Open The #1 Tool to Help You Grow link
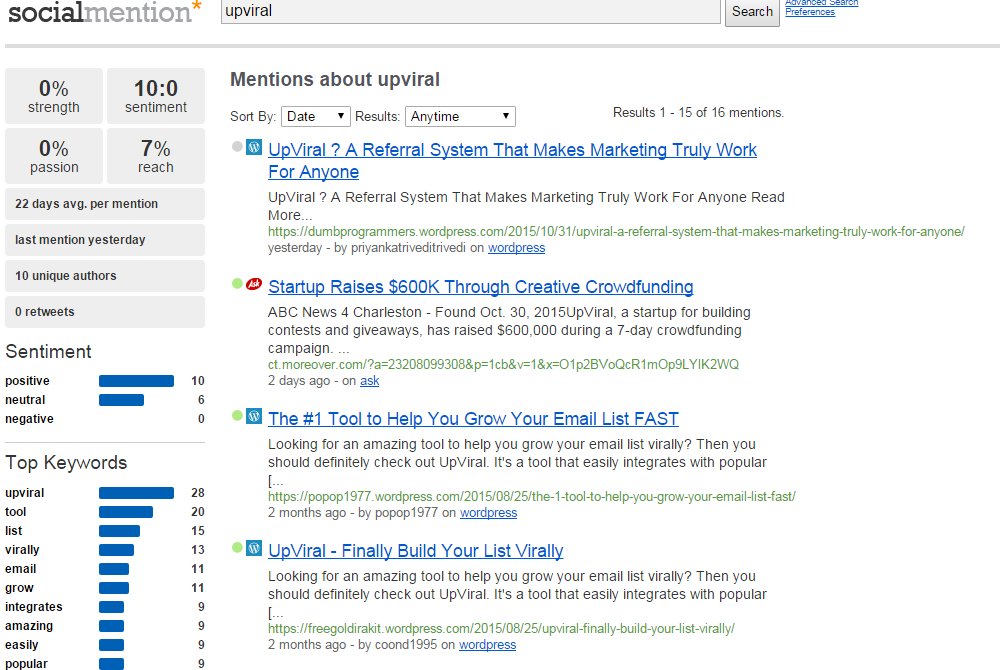Viewport: 1000px width, 670px height. (473, 419)
